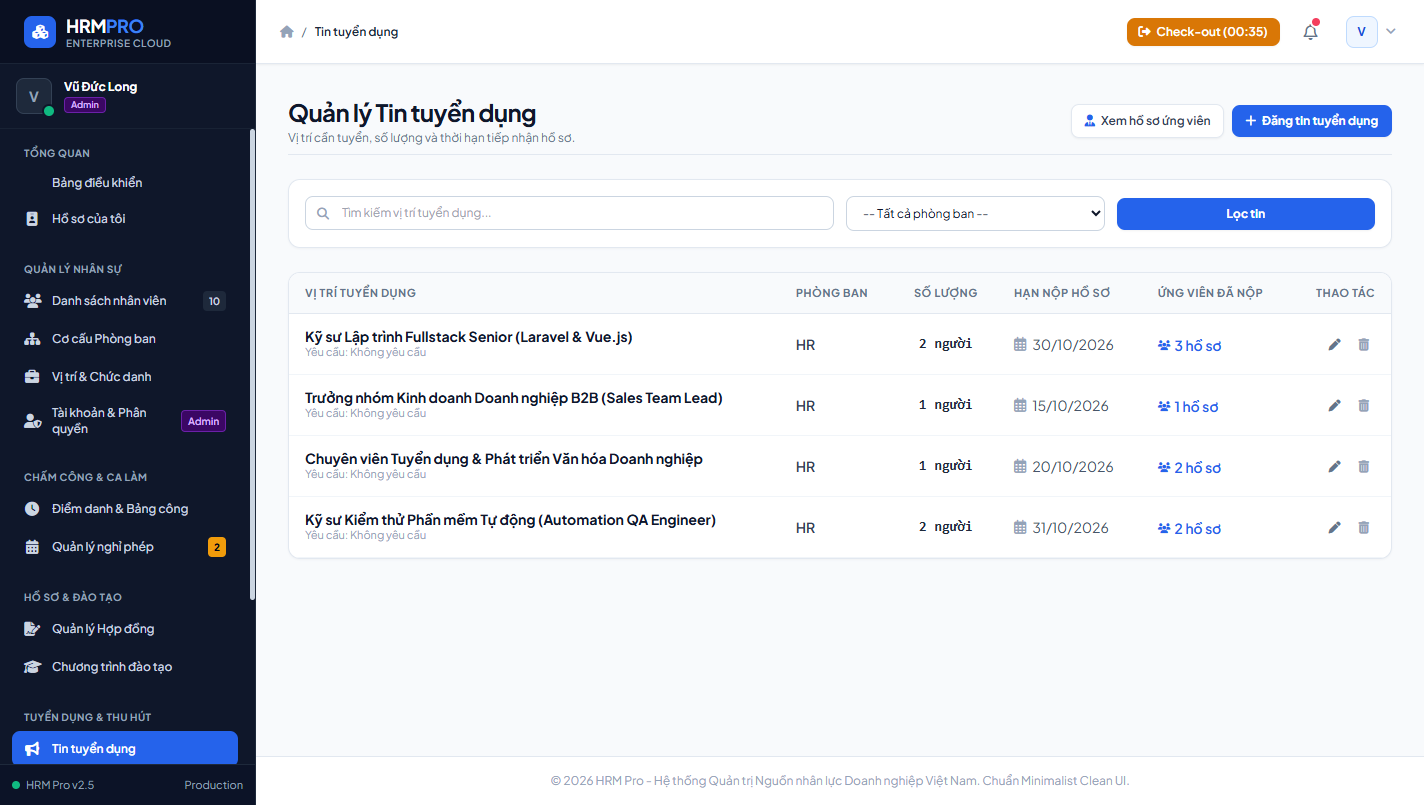Click the HRM Pro cloud logo
Image resolution: width=1424 pixels, height=805 pixels.
(x=40, y=32)
